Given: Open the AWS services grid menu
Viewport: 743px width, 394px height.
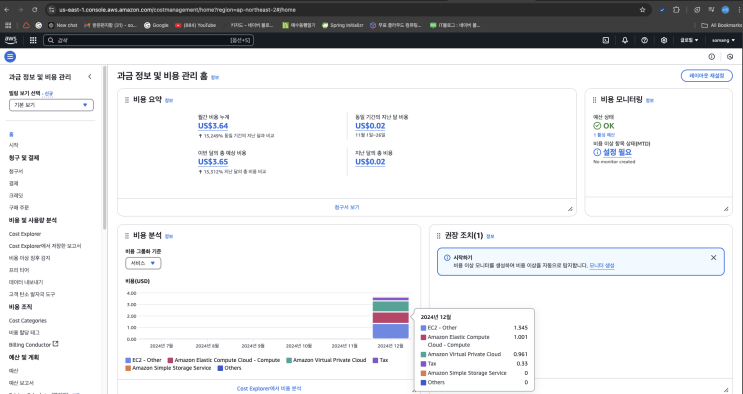Looking at the screenshot, I should click(x=33, y=40).
